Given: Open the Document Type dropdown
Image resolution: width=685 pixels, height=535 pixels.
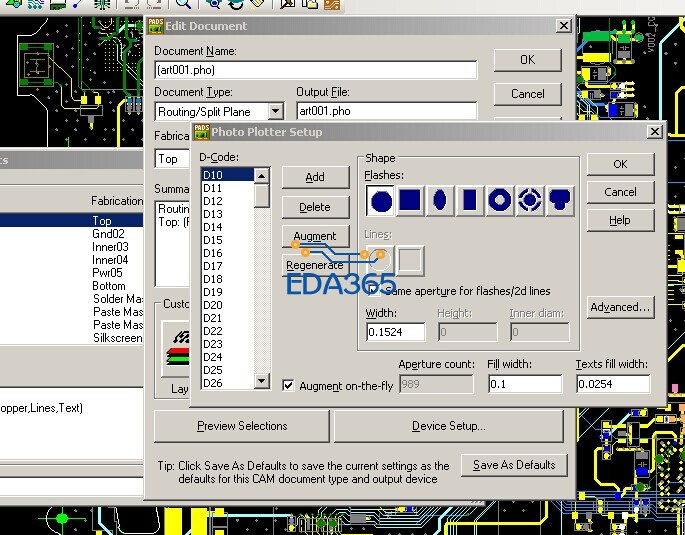Looking at the screenshot, I should tap(276, 111).
